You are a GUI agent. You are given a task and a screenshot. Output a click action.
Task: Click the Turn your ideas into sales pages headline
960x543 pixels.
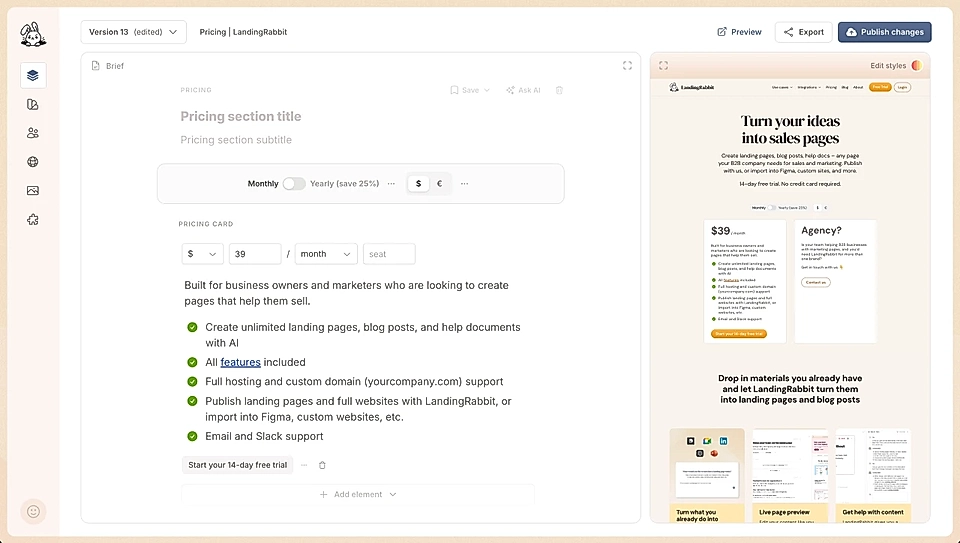tap(790, 129)
